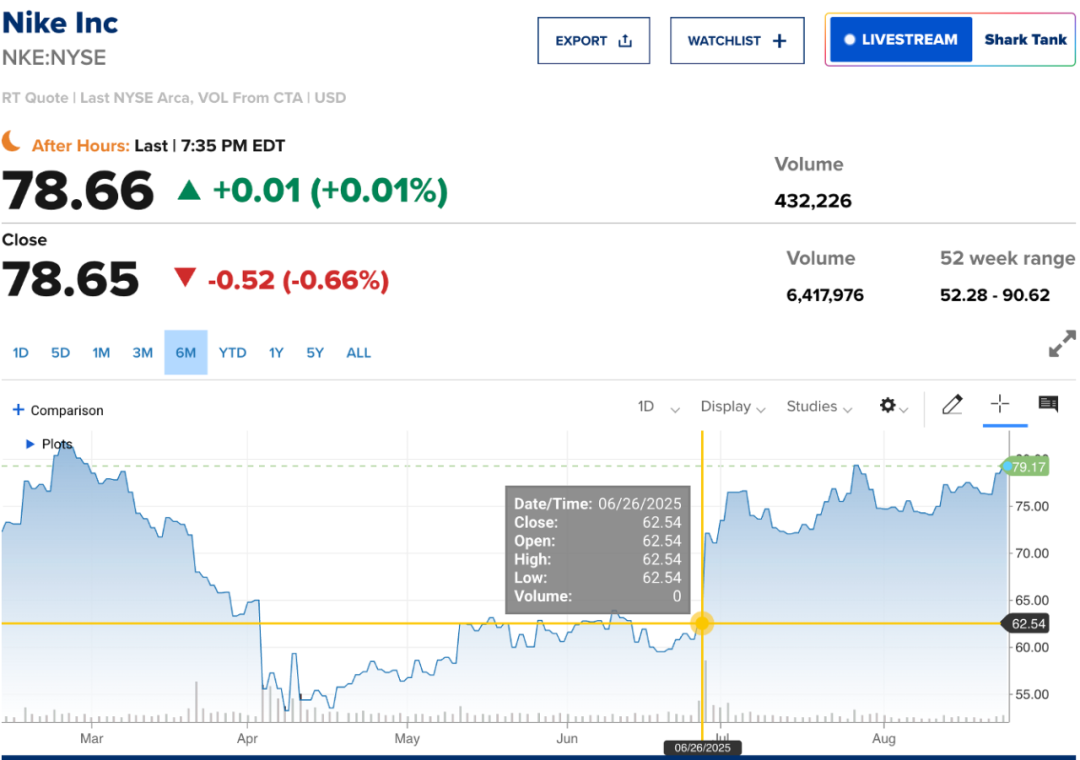Click the LIVESTREAM button
Image resolution: width=1080 pixels, height=760 pixels.
coord(900,40)
